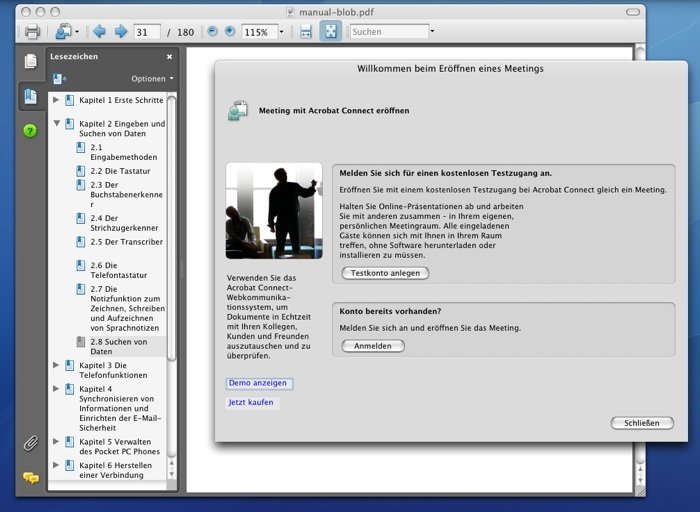
Task: Click the document scroll down arrow
Action: point(640,480)
